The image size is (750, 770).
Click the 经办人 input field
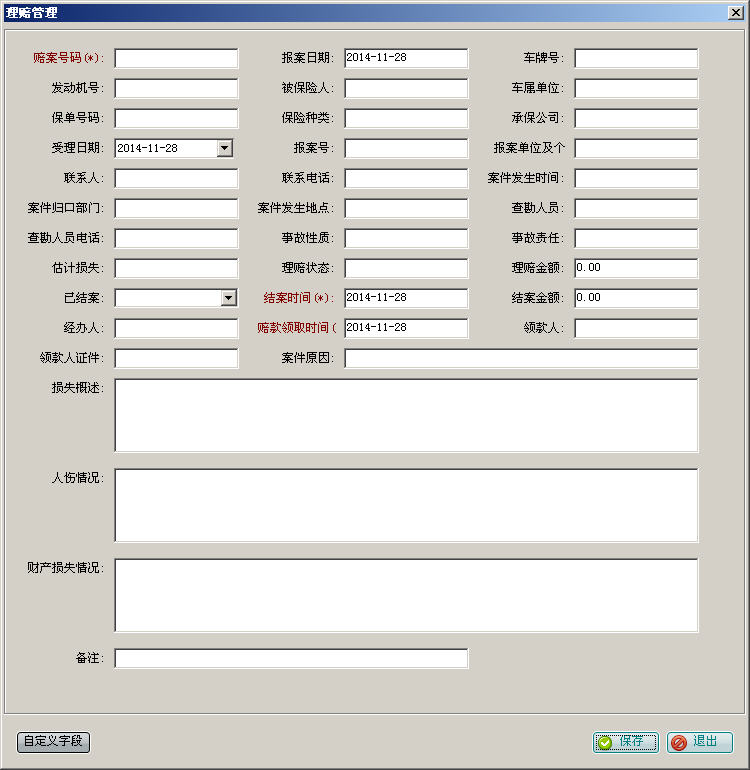[x=176, y=328]
